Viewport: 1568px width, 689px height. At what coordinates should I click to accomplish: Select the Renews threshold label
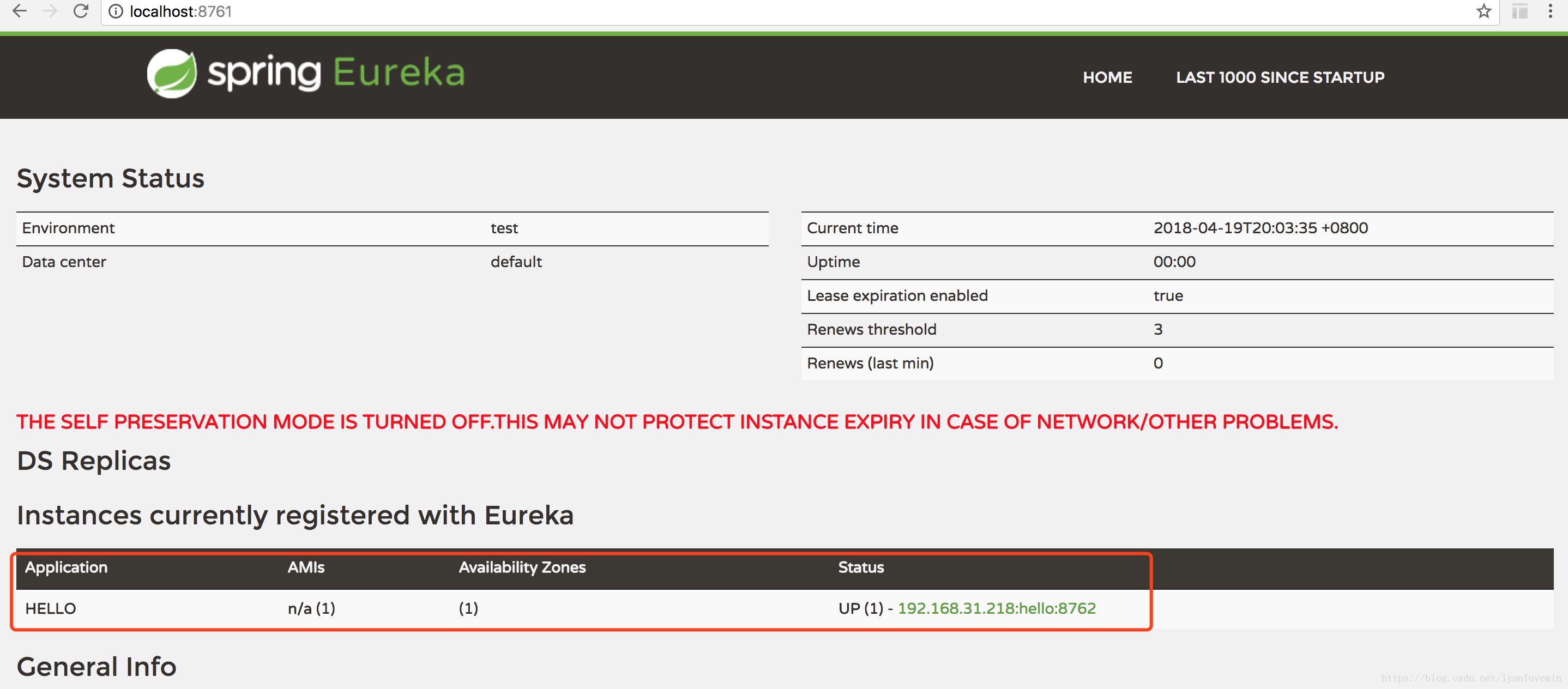[x=871, y=329]
